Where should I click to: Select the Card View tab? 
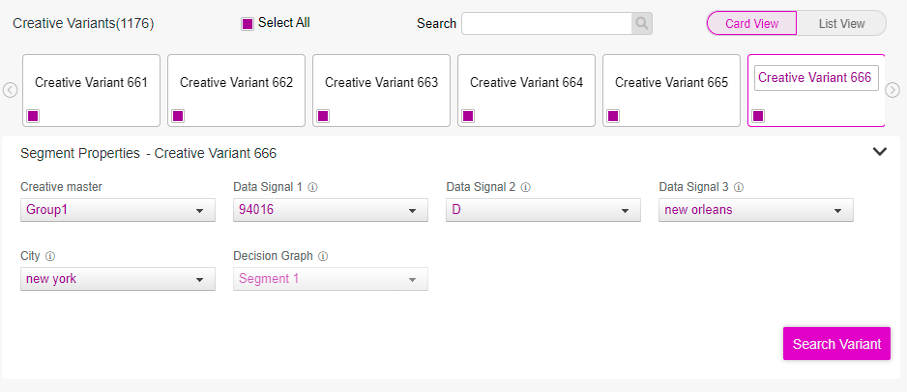click(752, 24)
